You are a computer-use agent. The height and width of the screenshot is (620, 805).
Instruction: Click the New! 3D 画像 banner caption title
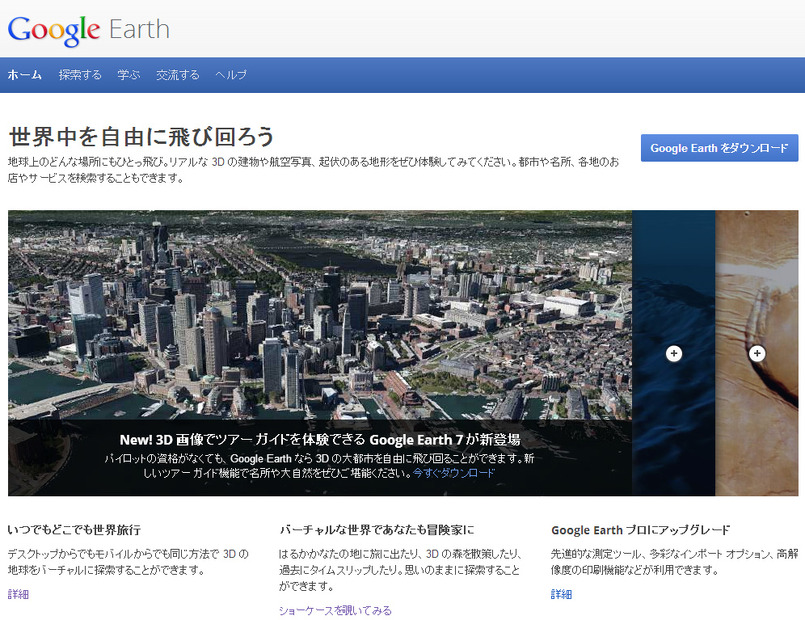(320, 439)
